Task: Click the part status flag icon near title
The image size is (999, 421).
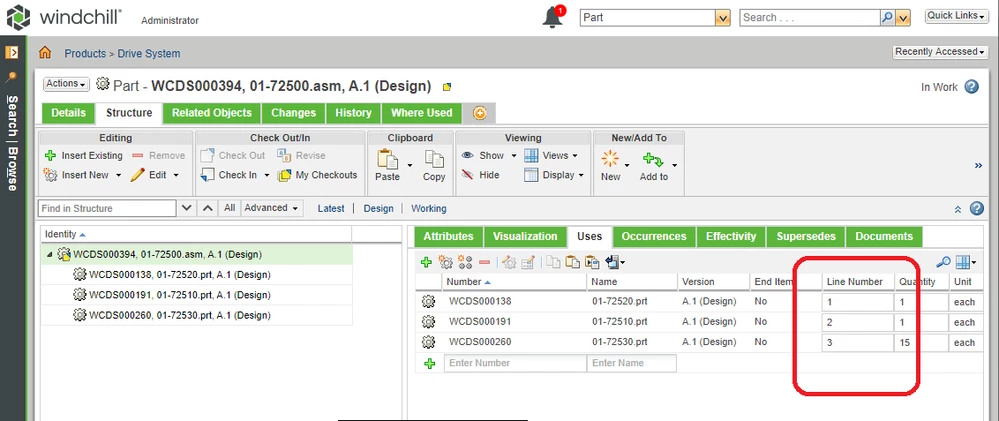Action: pyautogui.click(x=447, y=87)
